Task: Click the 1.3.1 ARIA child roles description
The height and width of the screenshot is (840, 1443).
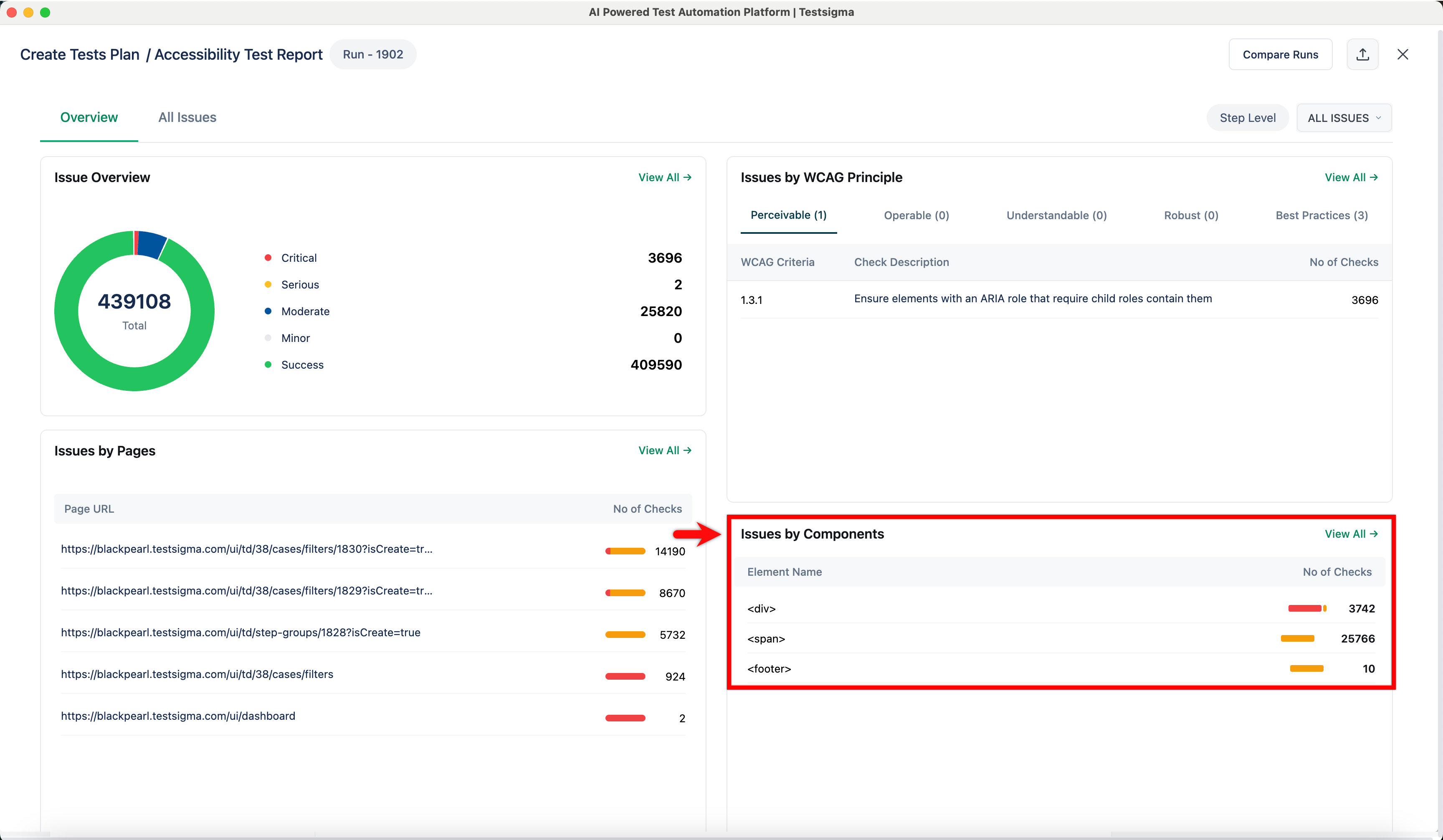Action: (x=1033, y=299)
